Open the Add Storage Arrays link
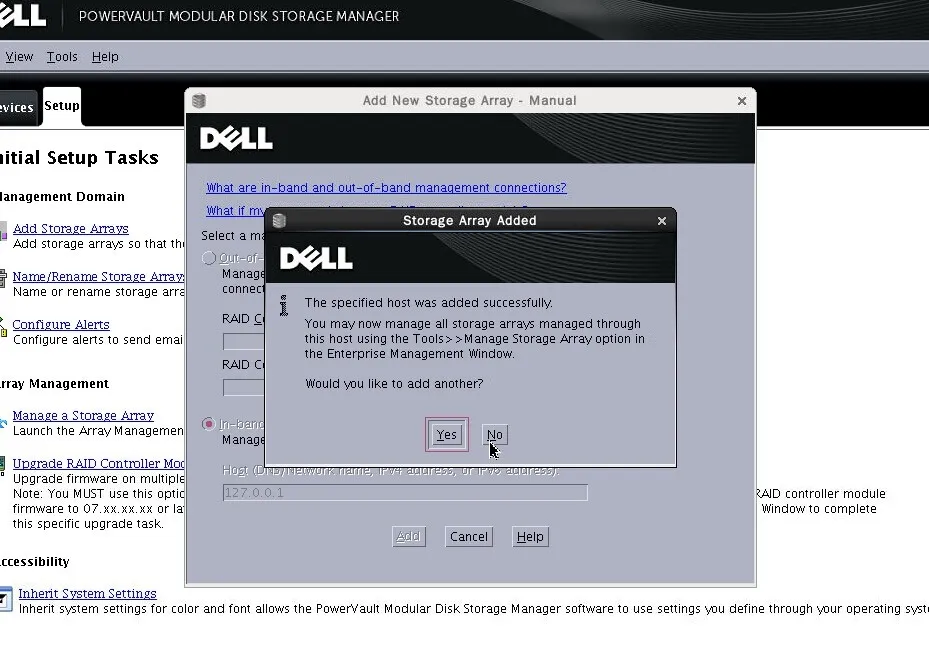 [x=71, y=228]
